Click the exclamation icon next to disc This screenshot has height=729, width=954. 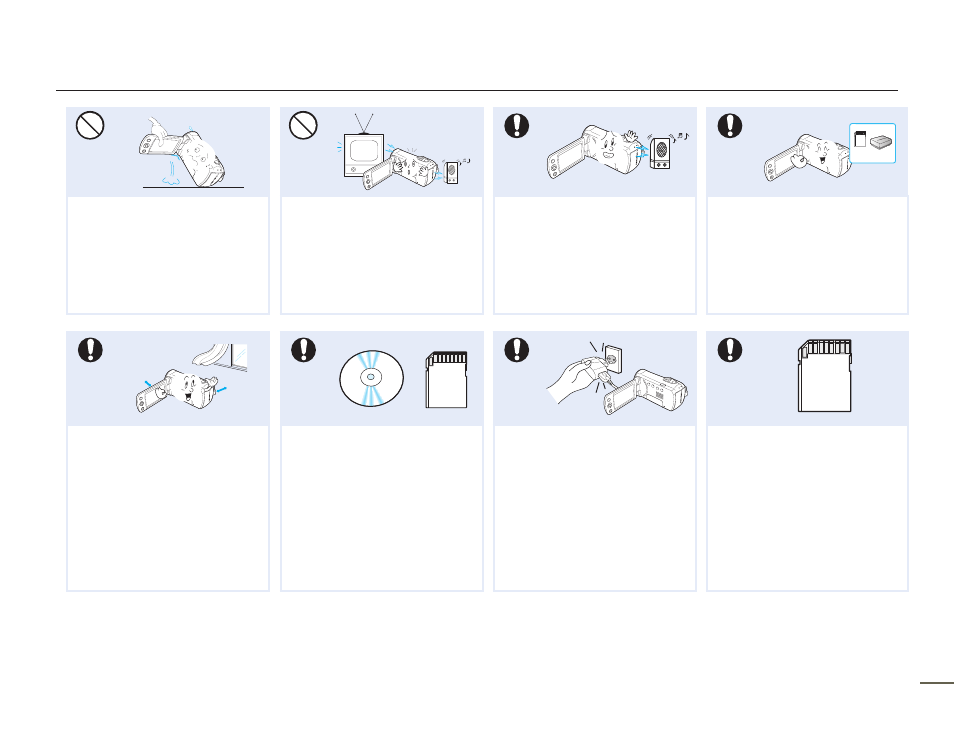(x=303, y=350)
